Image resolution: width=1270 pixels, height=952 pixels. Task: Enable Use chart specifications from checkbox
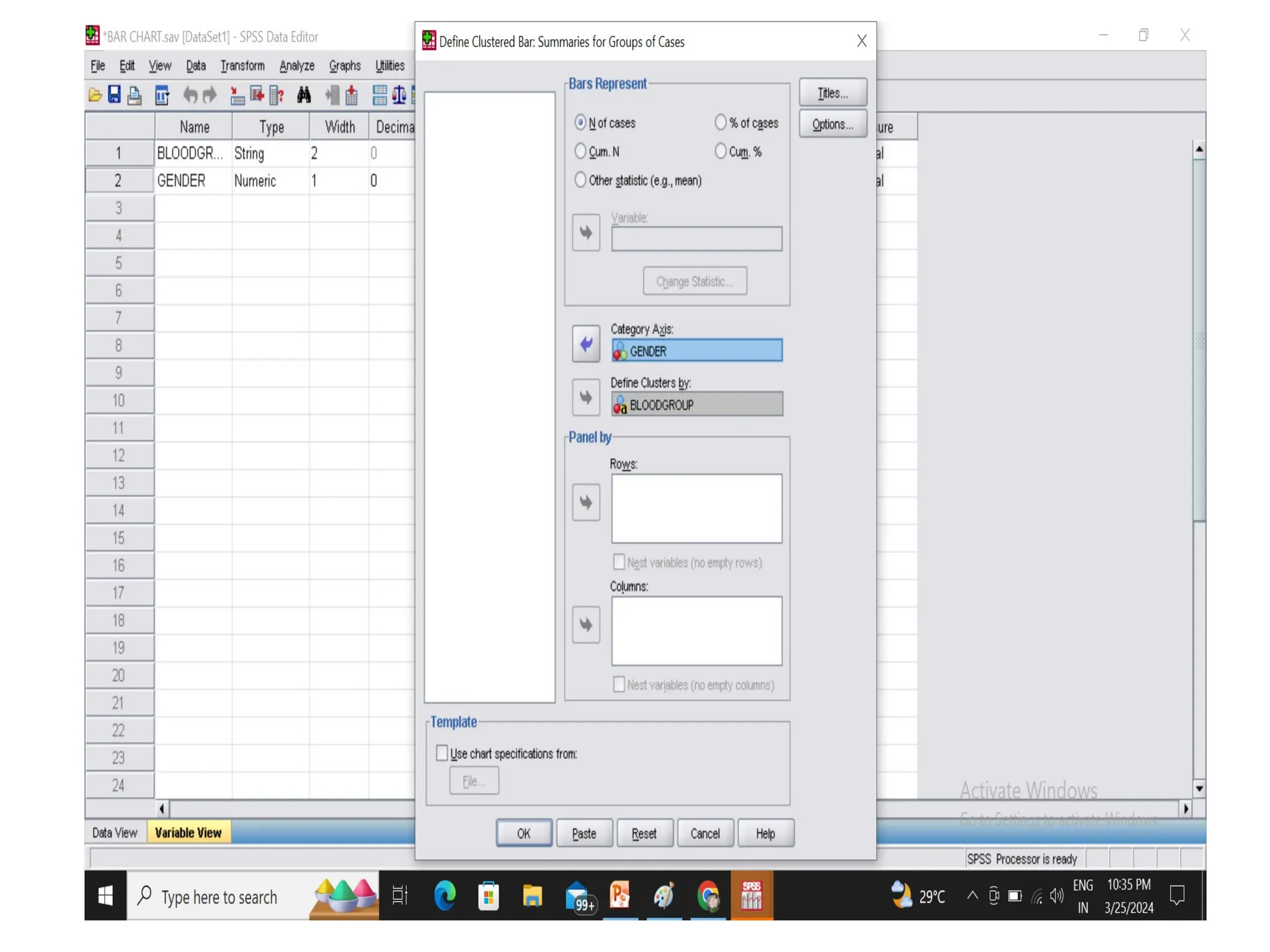pos(442,753)
